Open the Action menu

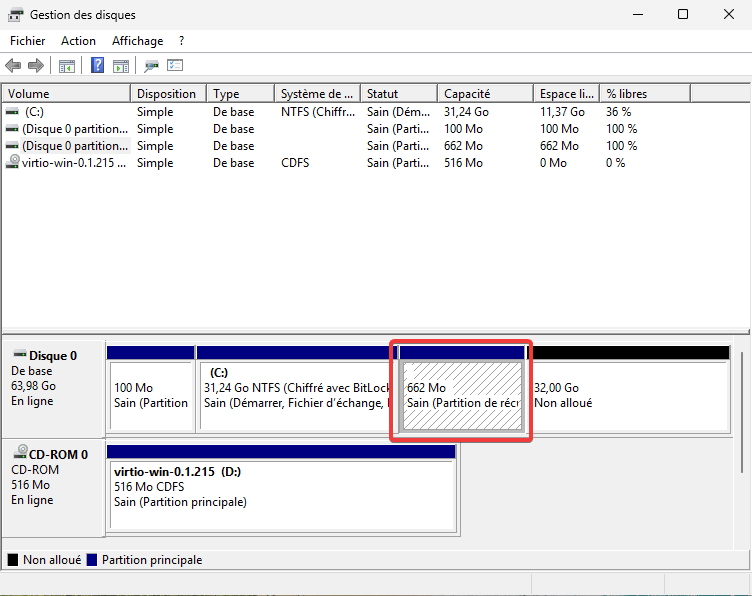(78, 41)
